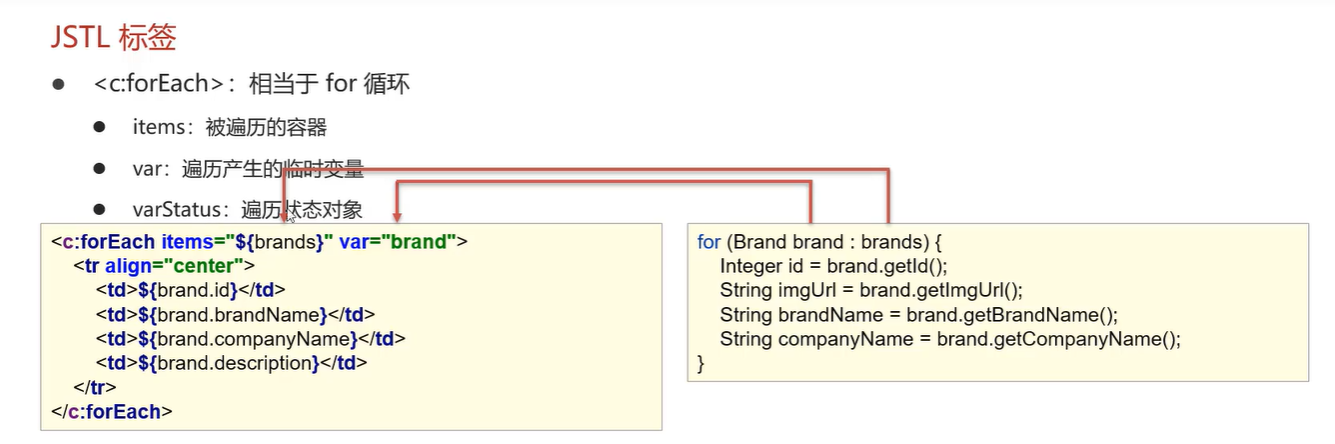The image size is (1335, 444).
Task: Click the ${brand.companyName} table cell line
Action: 250,338
